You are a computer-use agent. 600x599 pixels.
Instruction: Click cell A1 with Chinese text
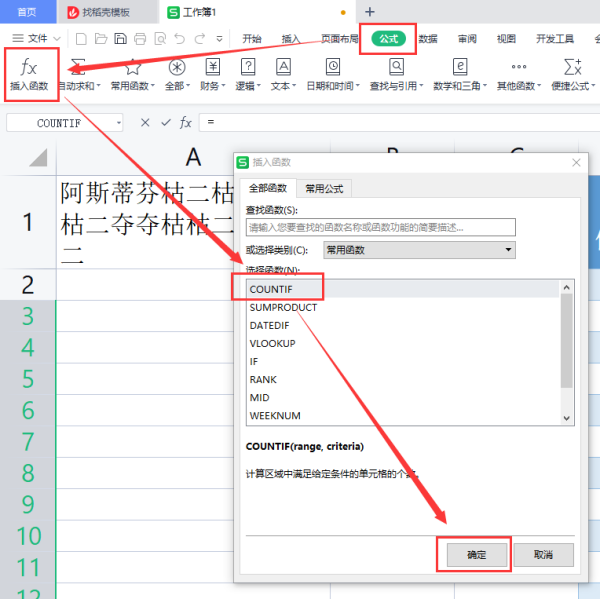tap(145, 222)
